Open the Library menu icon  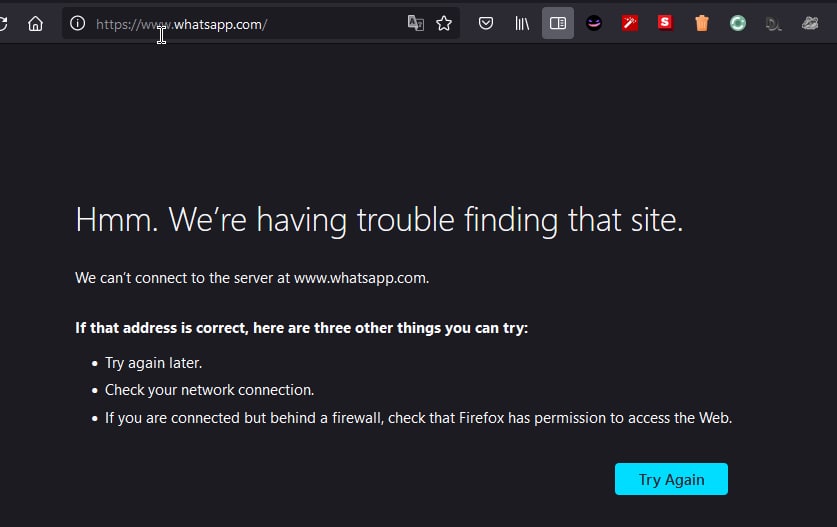pos(522,23)
